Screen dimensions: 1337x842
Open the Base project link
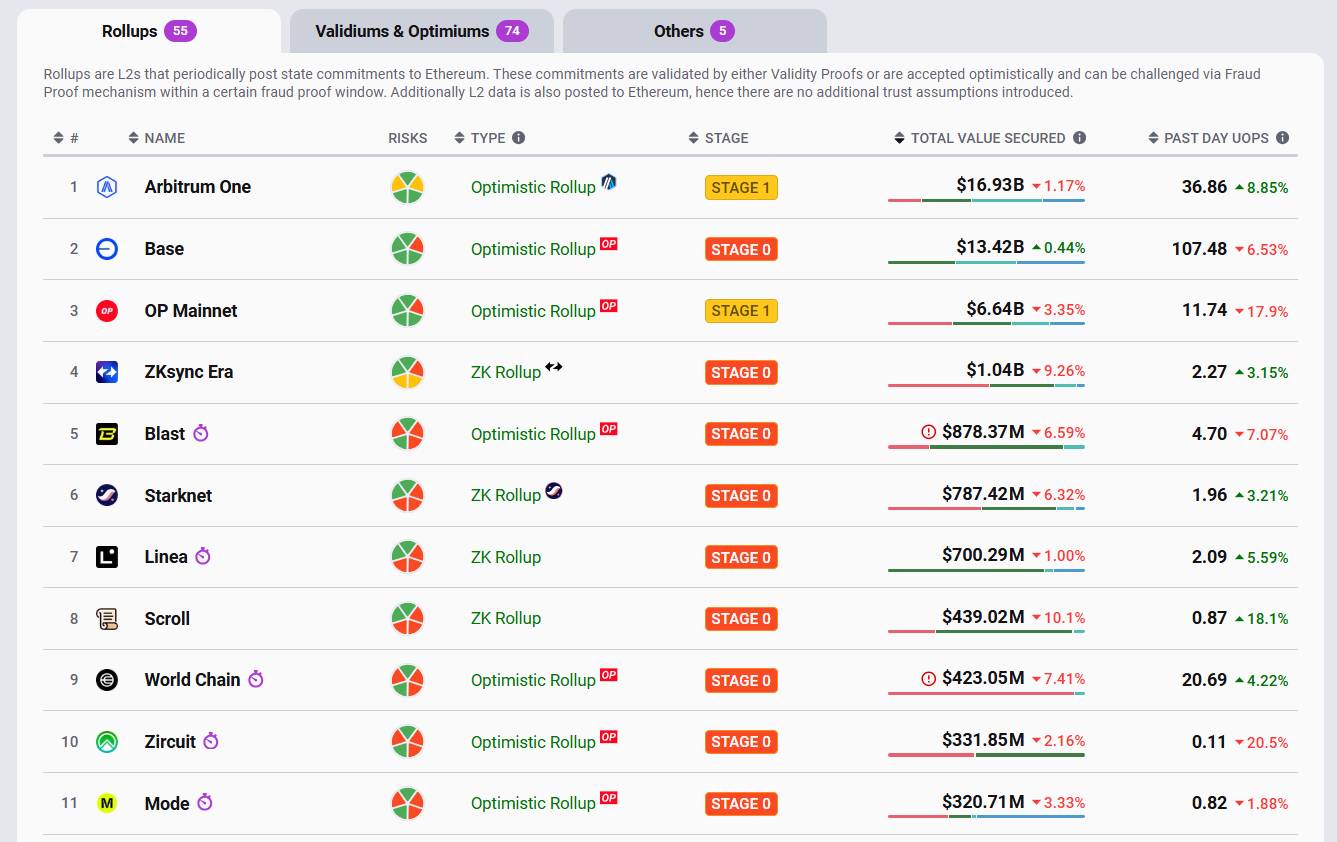[x=164, y=249]
